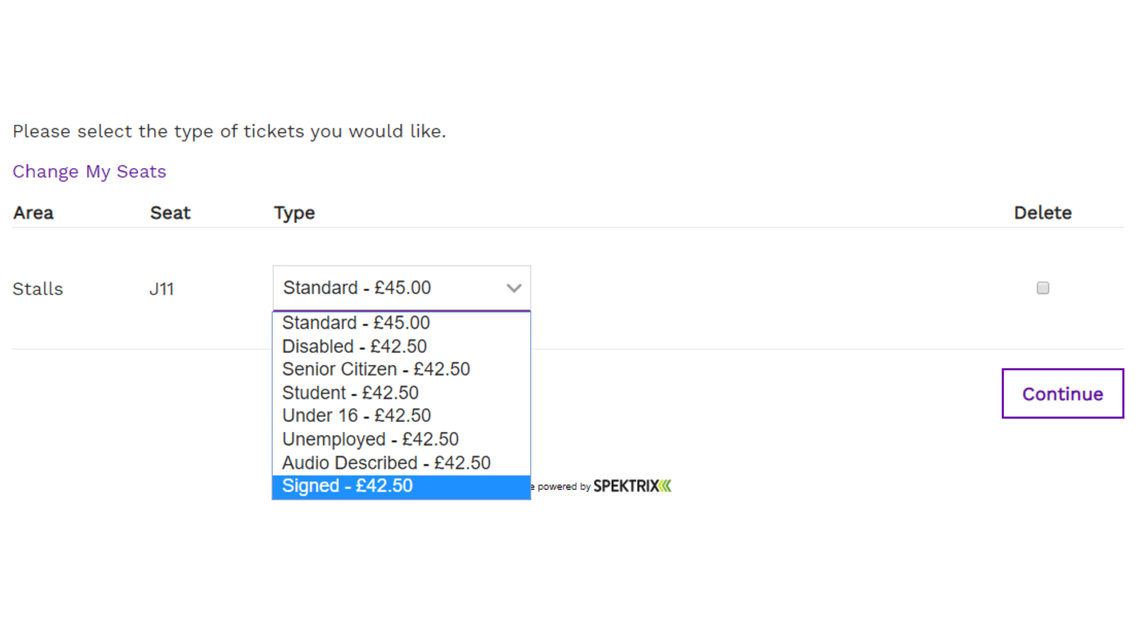Open the Change My Seats link
The width and height of the screenshot is (1140, 629).
tap(89, 172)
